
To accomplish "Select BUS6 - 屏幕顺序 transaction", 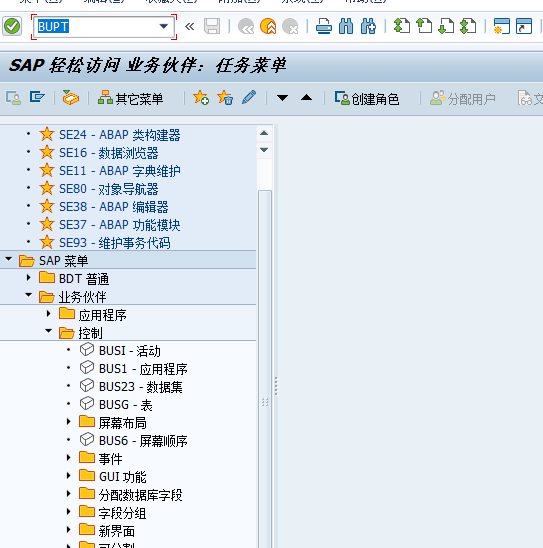I will coord(143,441).
